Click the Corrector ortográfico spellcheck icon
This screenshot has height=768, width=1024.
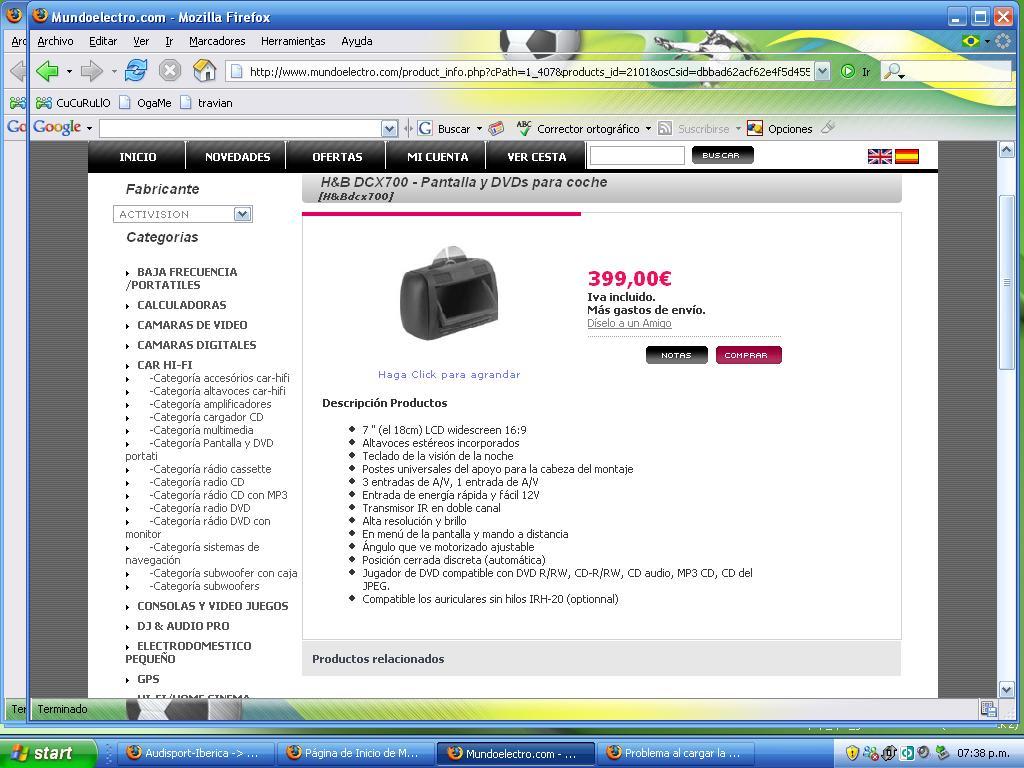(x=524, y=128)
